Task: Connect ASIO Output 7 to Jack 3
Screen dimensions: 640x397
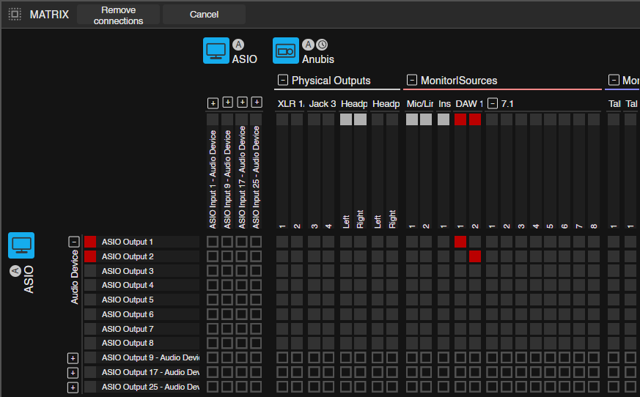Action: (314, 329)
